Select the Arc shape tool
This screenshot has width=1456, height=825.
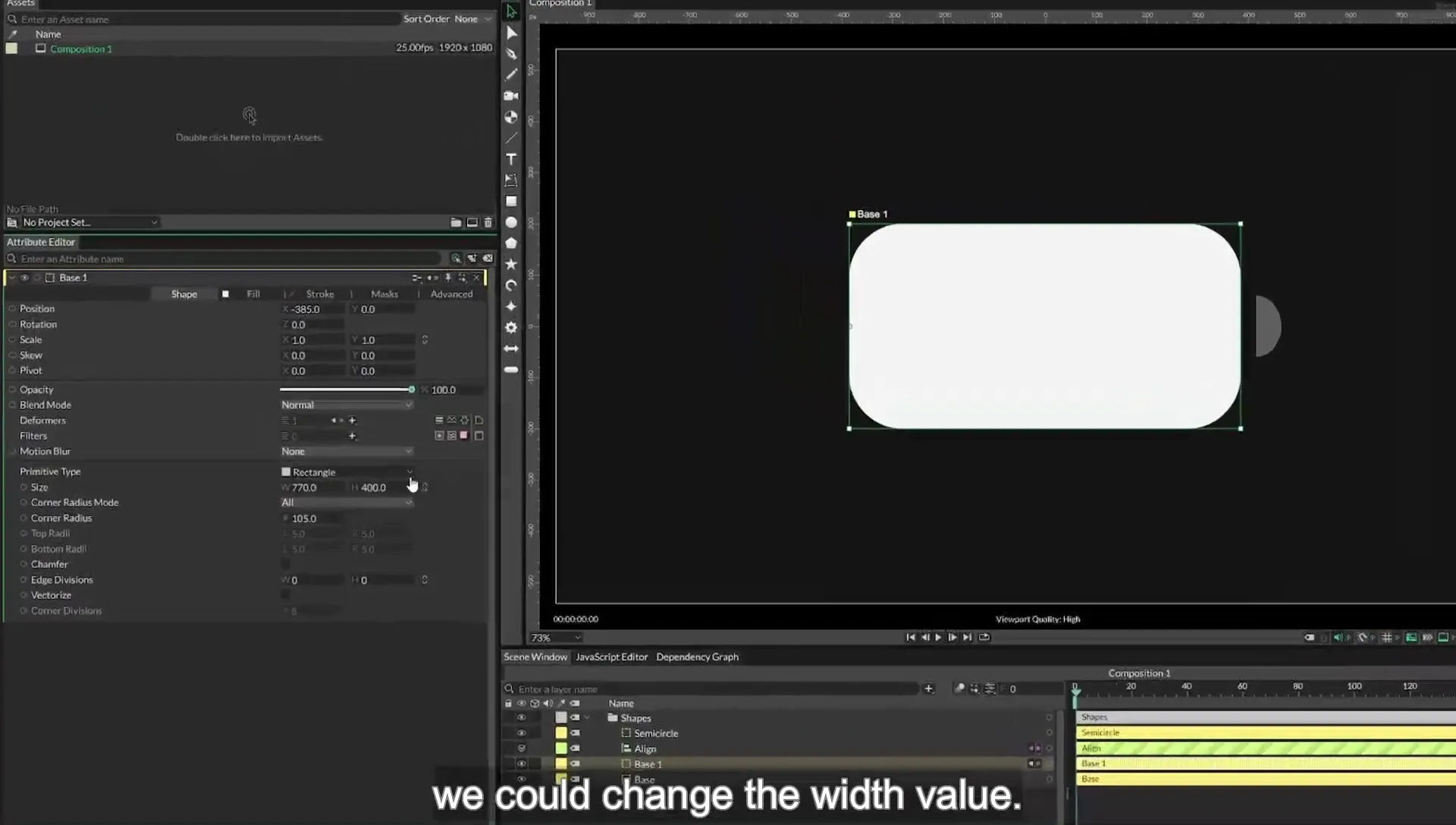point(511,285)
